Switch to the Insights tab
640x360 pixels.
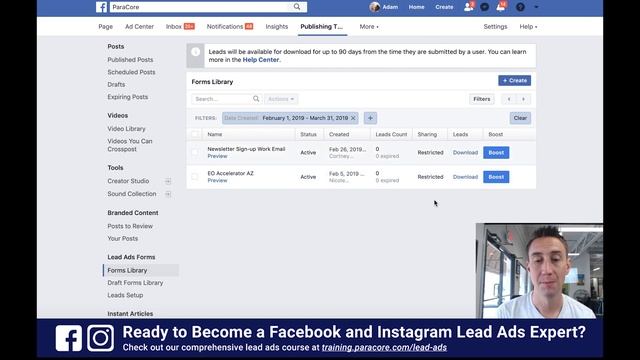pos(277,27)
